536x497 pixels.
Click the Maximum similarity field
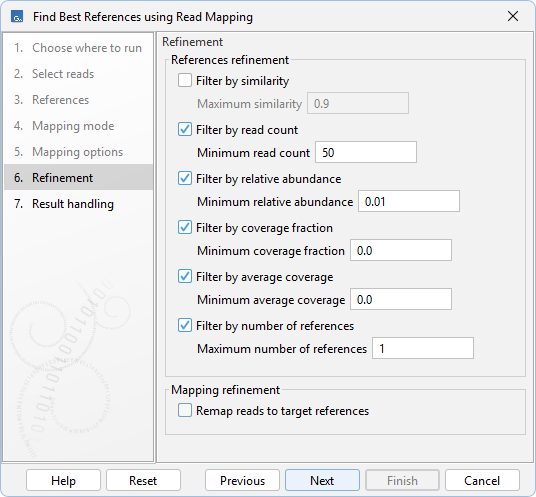[358, 103]
